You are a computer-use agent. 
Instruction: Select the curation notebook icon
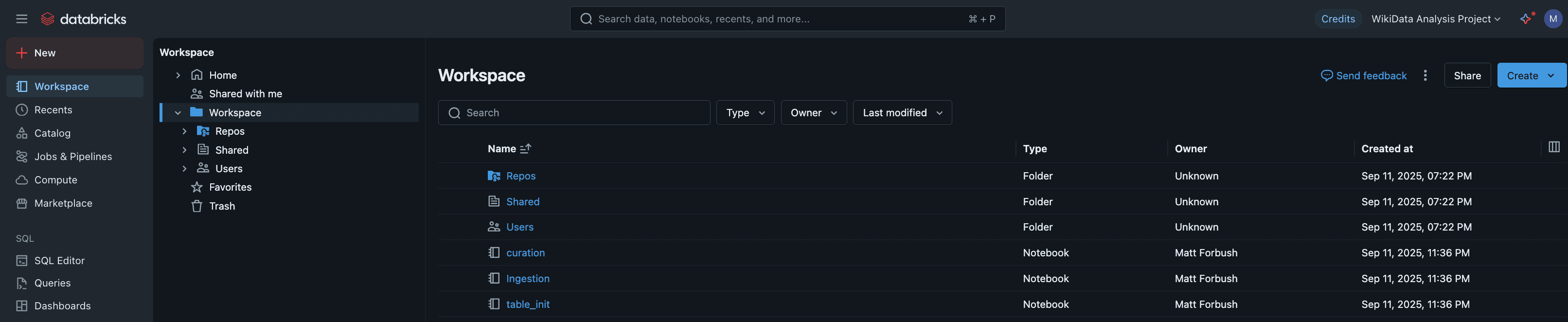tap(494, 252)
